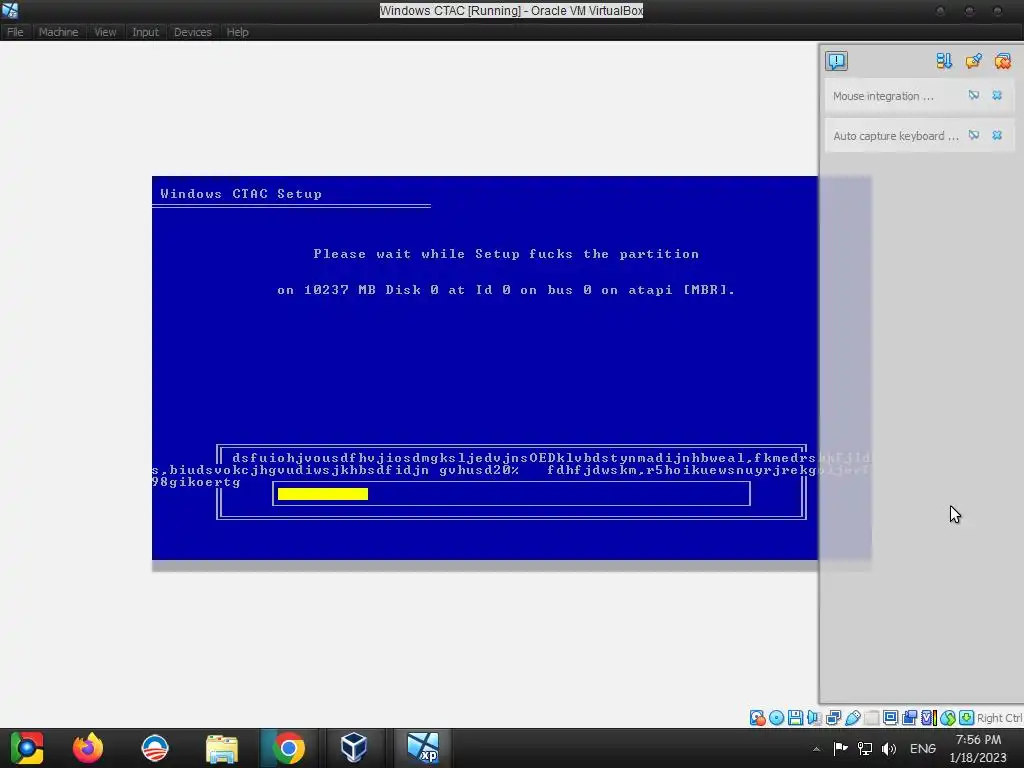Image resolution: width=1024 pixels, height=768 pixels.
Task: Click the floppy disk status icon
Action: pos(795,718)
